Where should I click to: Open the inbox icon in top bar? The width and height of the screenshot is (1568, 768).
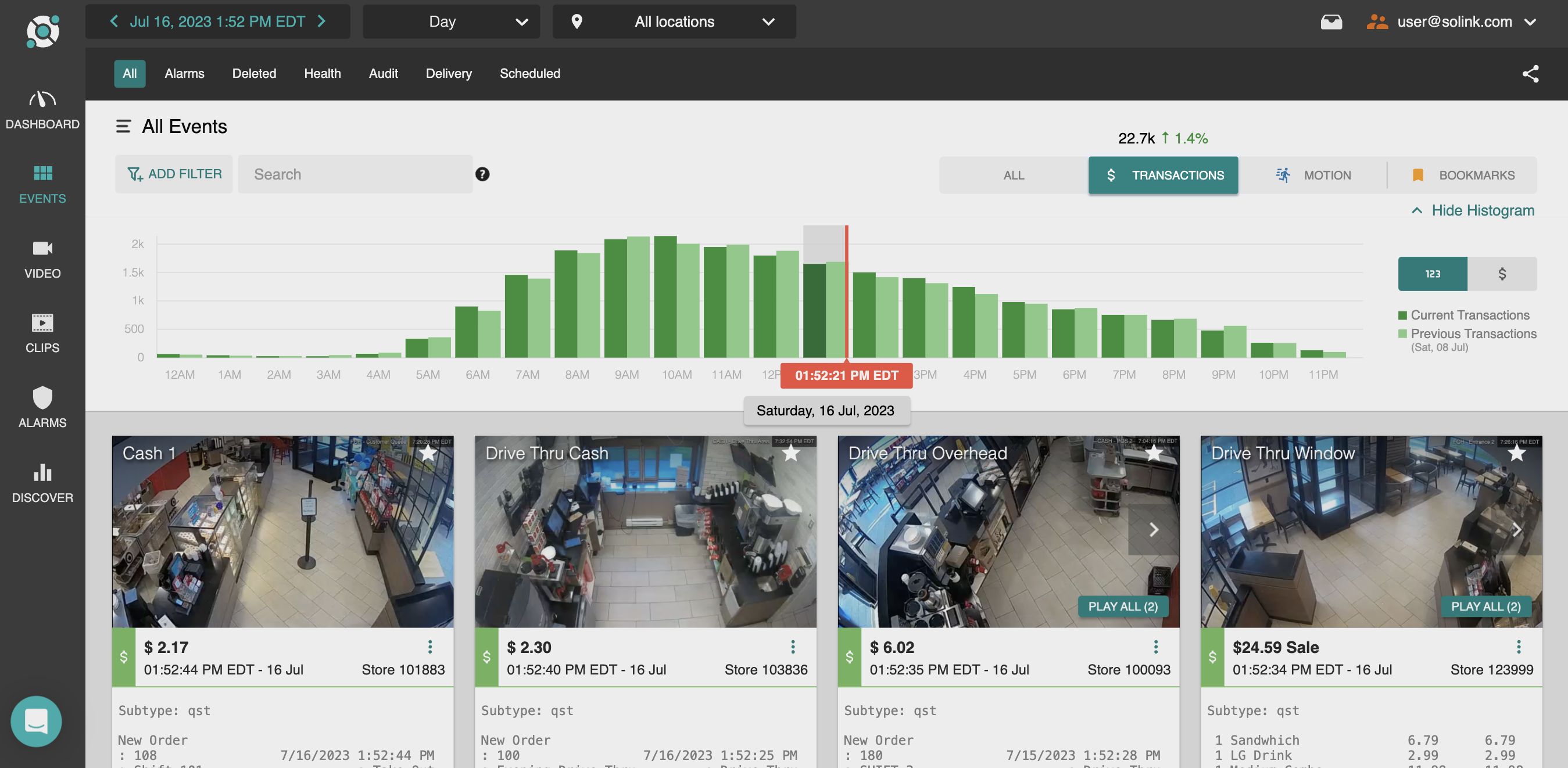click(1331, 21)
